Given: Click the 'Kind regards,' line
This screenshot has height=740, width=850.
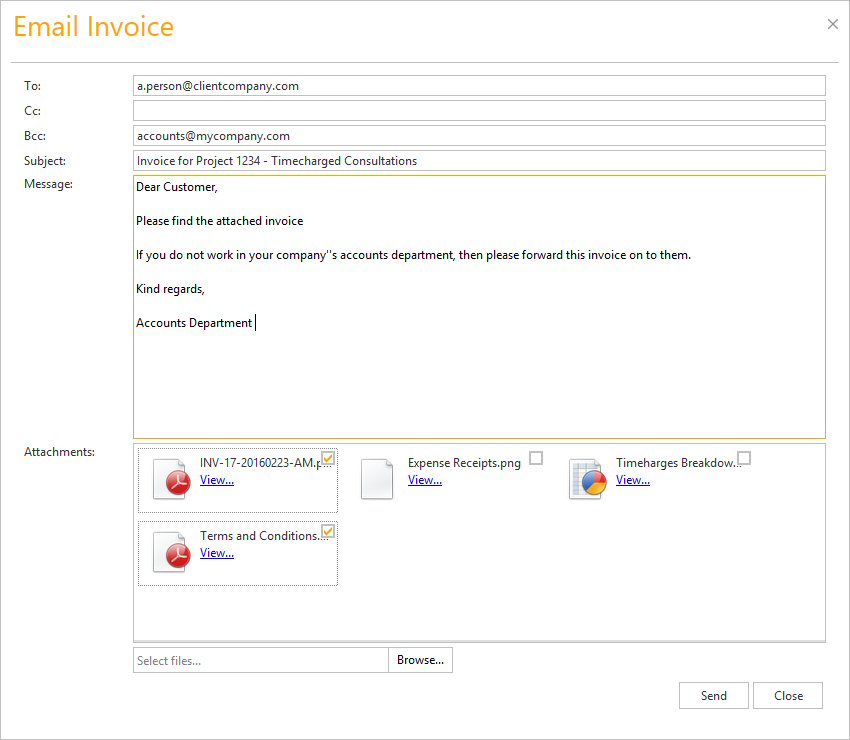Looking at the screenshot, I should pos(170,289).
